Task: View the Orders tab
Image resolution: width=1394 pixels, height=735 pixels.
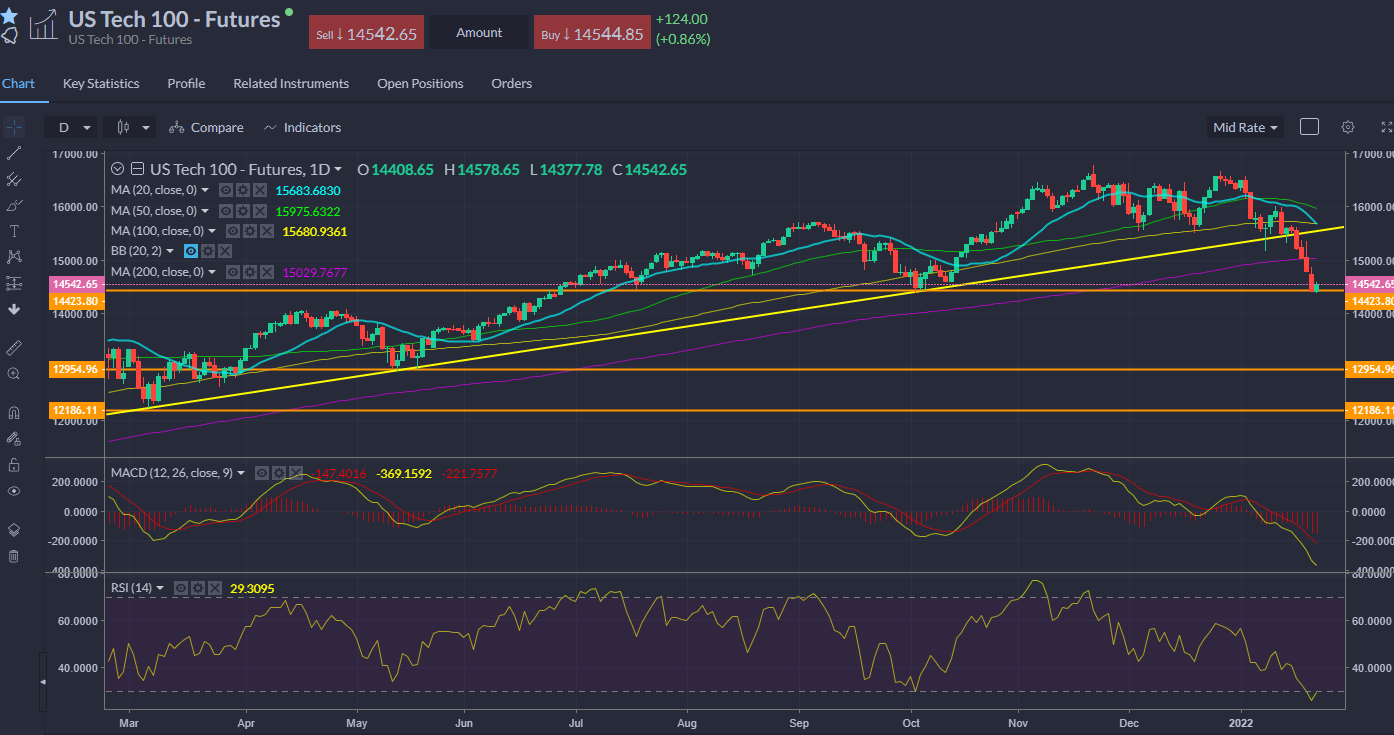Action: coord(512,83)
